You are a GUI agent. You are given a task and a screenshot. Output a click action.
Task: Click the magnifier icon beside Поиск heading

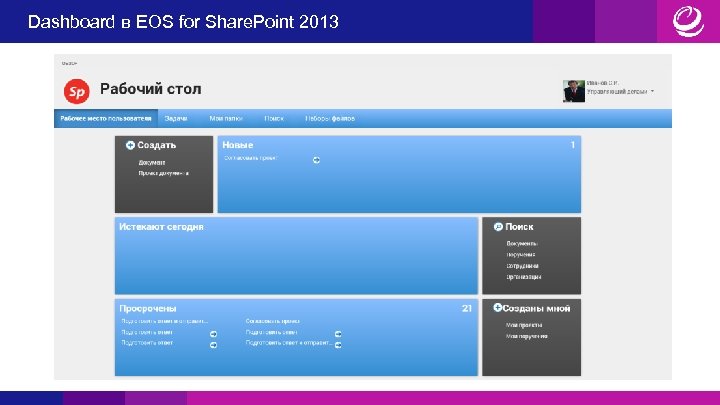(x=498, y=227)
